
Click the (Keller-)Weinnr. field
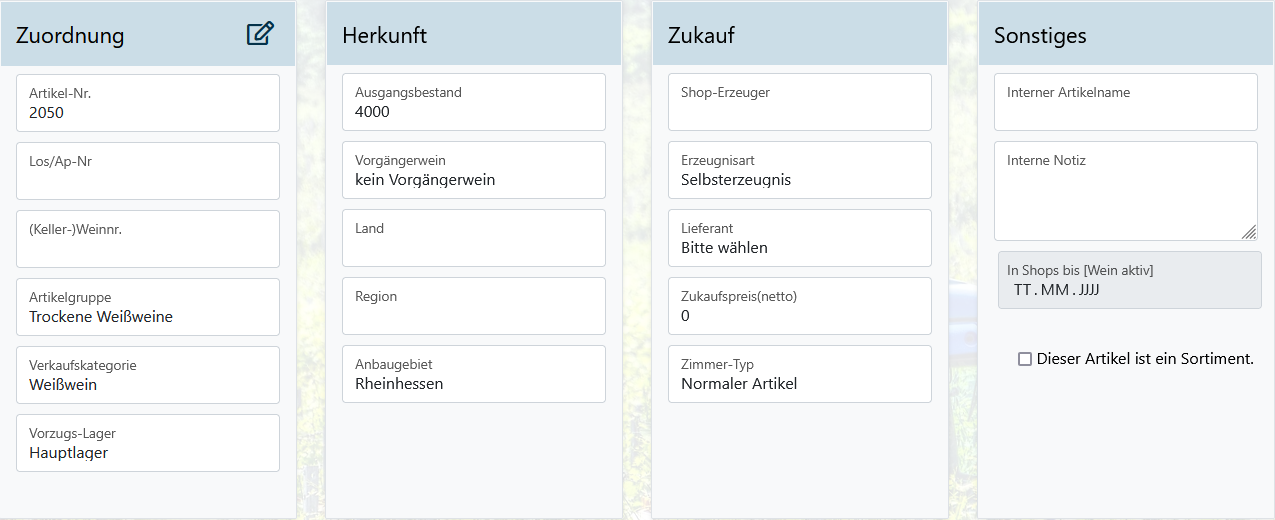[x=148, y=239]
